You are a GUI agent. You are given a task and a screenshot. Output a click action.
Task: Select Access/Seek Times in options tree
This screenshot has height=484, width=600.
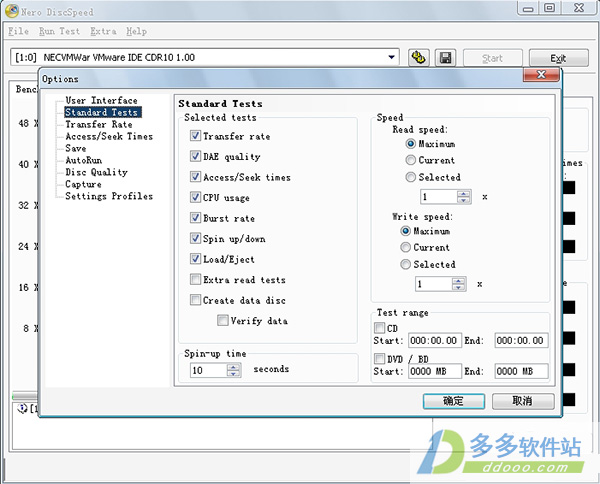click(109, 136)
